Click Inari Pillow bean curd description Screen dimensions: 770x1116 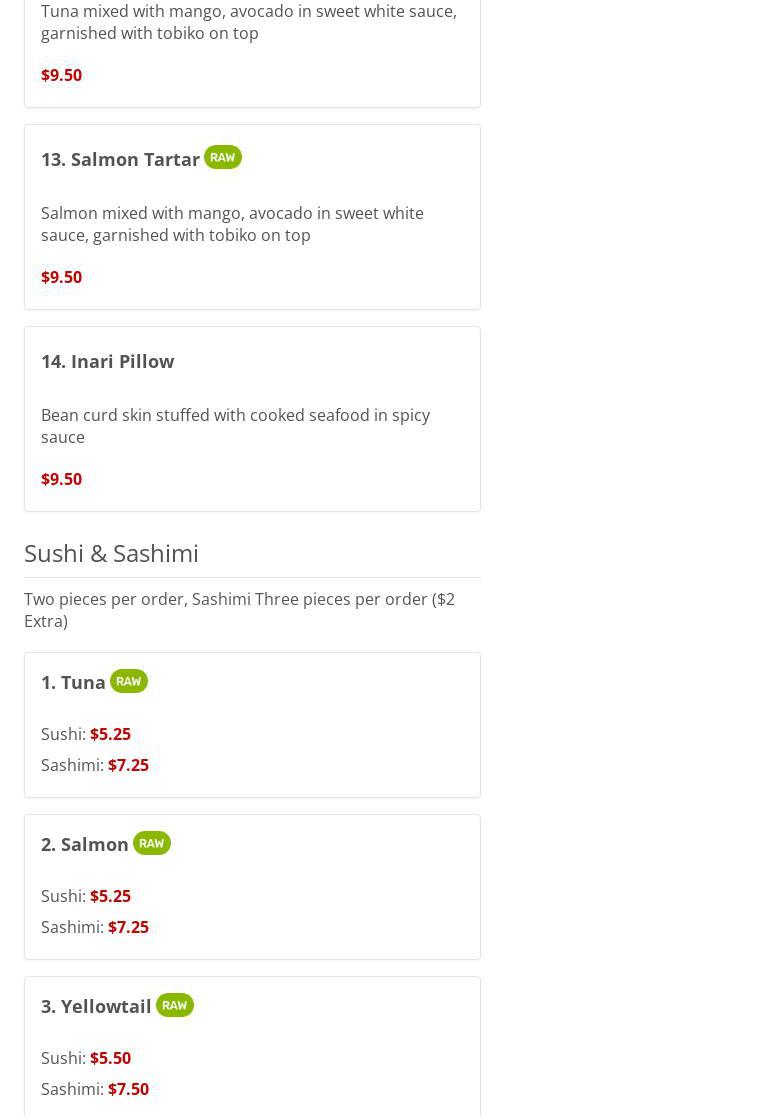point(236,426)
